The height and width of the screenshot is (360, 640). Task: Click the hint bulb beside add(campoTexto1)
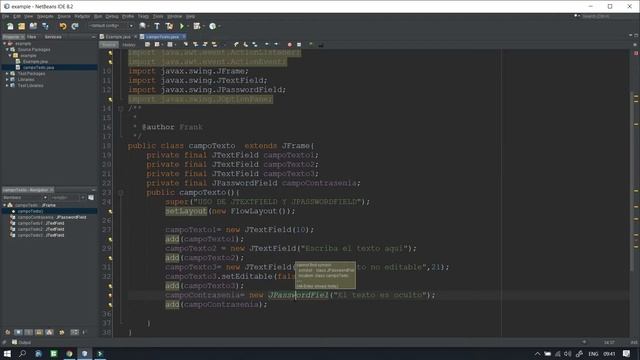click(110, 239)
